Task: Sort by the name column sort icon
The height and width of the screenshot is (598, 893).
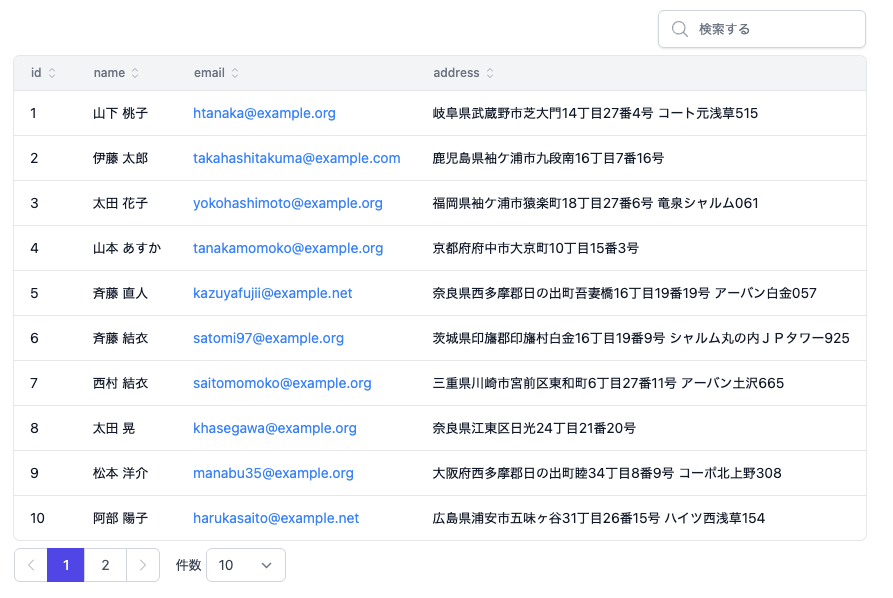Action: click(x=135, y=73)
